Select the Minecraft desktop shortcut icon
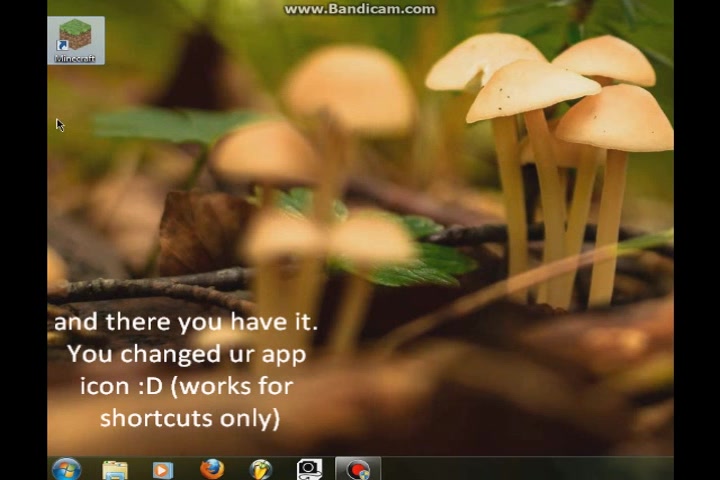The width and height of the screenshot is (720, 480). tap(75, 36)
